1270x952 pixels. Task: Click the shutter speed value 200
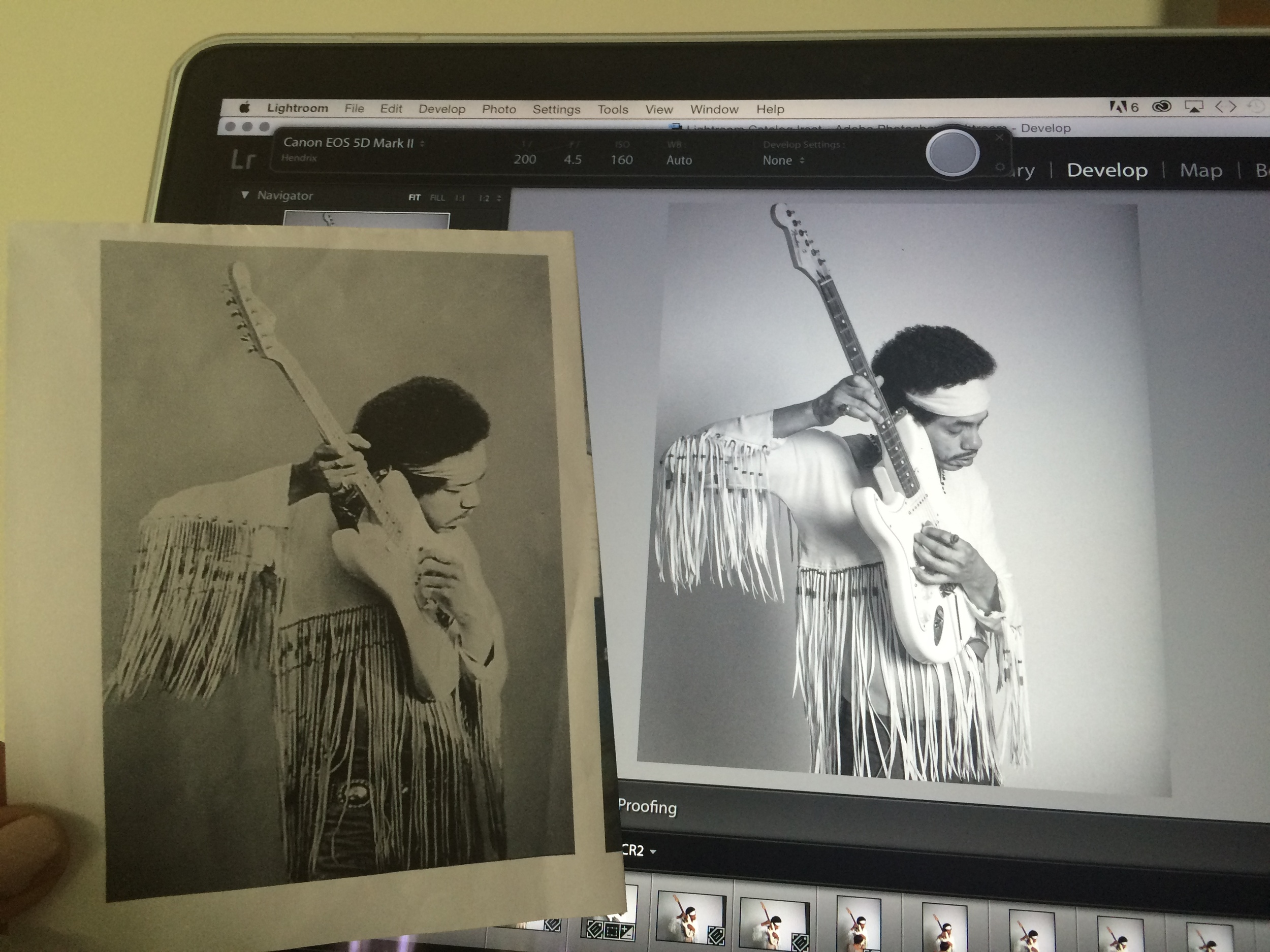[x=525, y=159]
